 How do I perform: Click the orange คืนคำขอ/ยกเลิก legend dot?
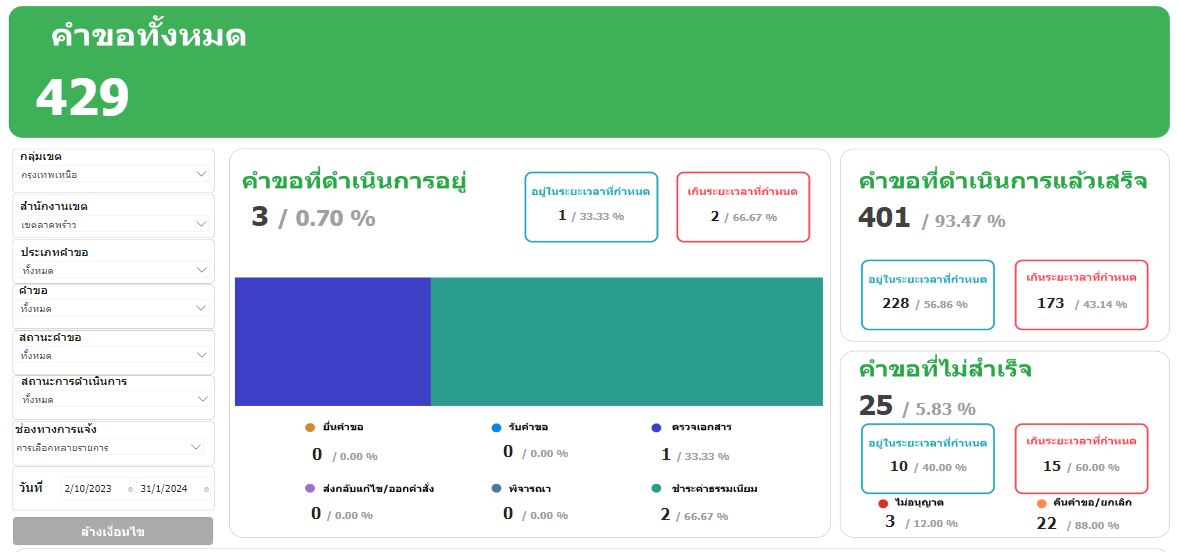tap(1041, 503)
